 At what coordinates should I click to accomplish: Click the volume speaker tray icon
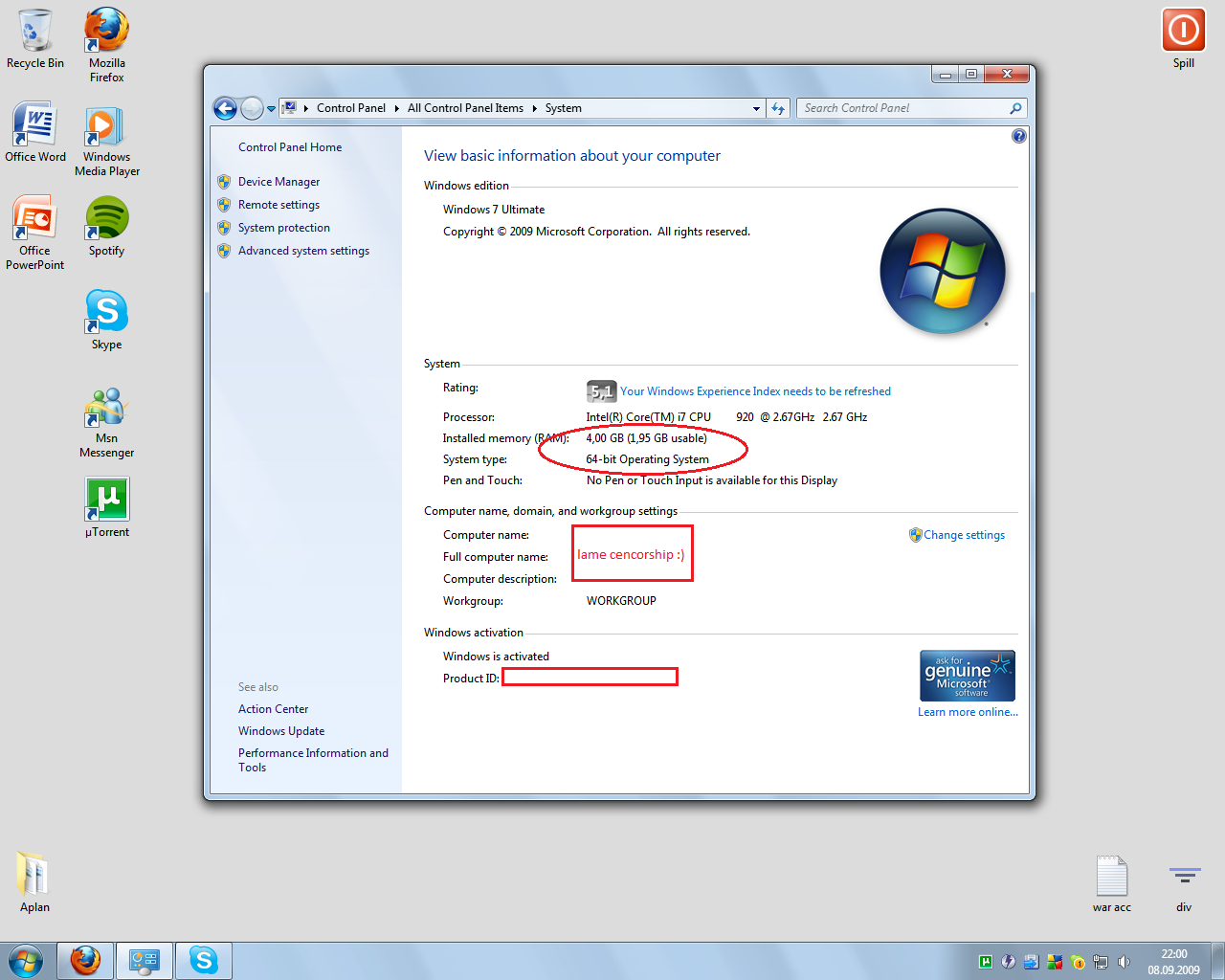[x=1124, y=962]
